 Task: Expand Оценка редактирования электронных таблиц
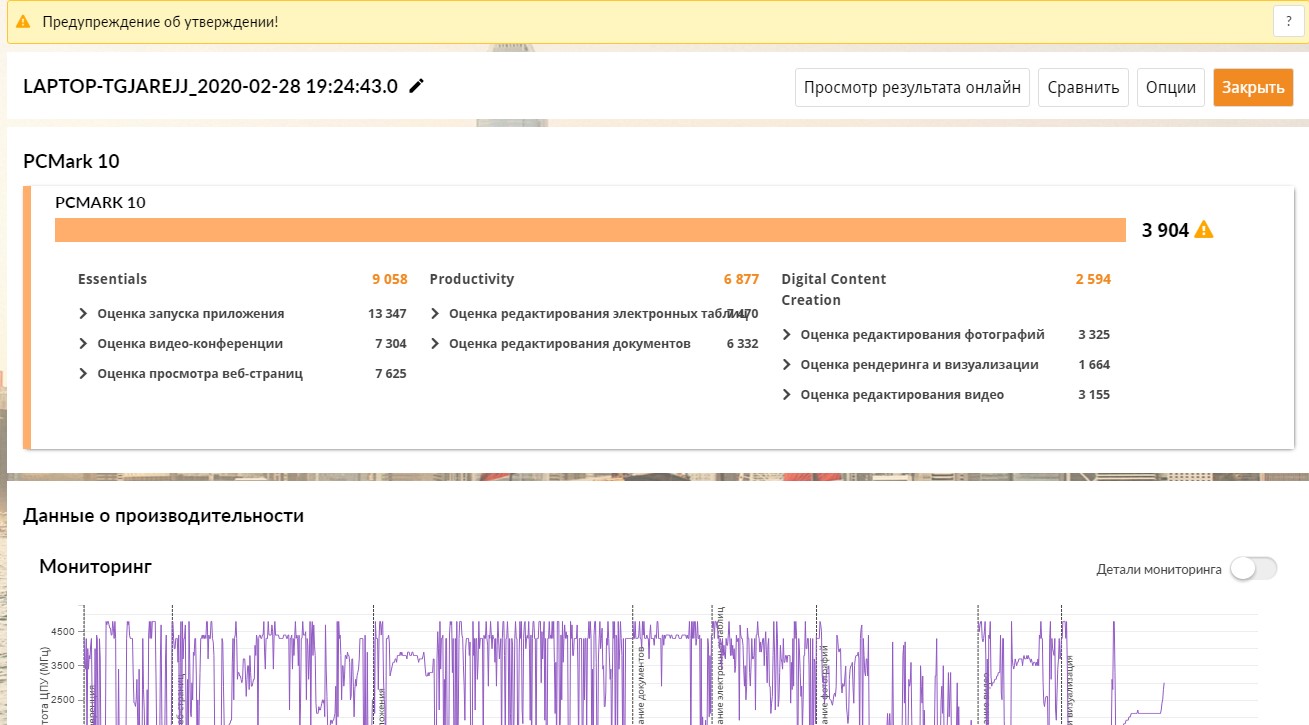pos(435,314)
